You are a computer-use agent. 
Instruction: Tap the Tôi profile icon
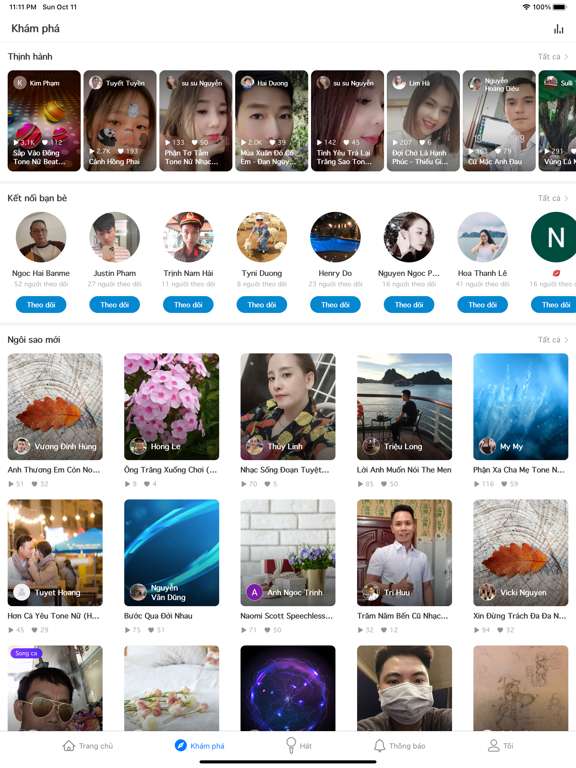pos(493,745)
